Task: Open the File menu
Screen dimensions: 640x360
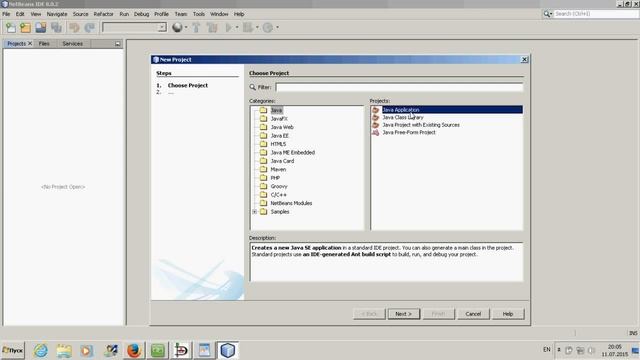Action: 6,14
